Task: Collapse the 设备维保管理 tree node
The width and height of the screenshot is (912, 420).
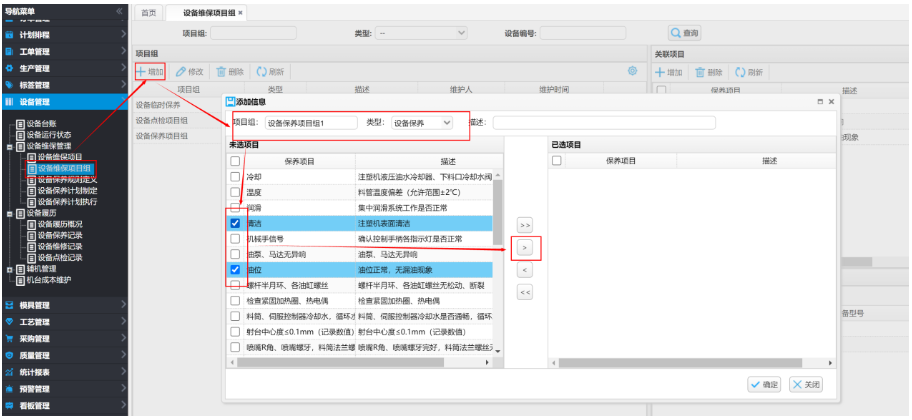Action: [10, 146]
